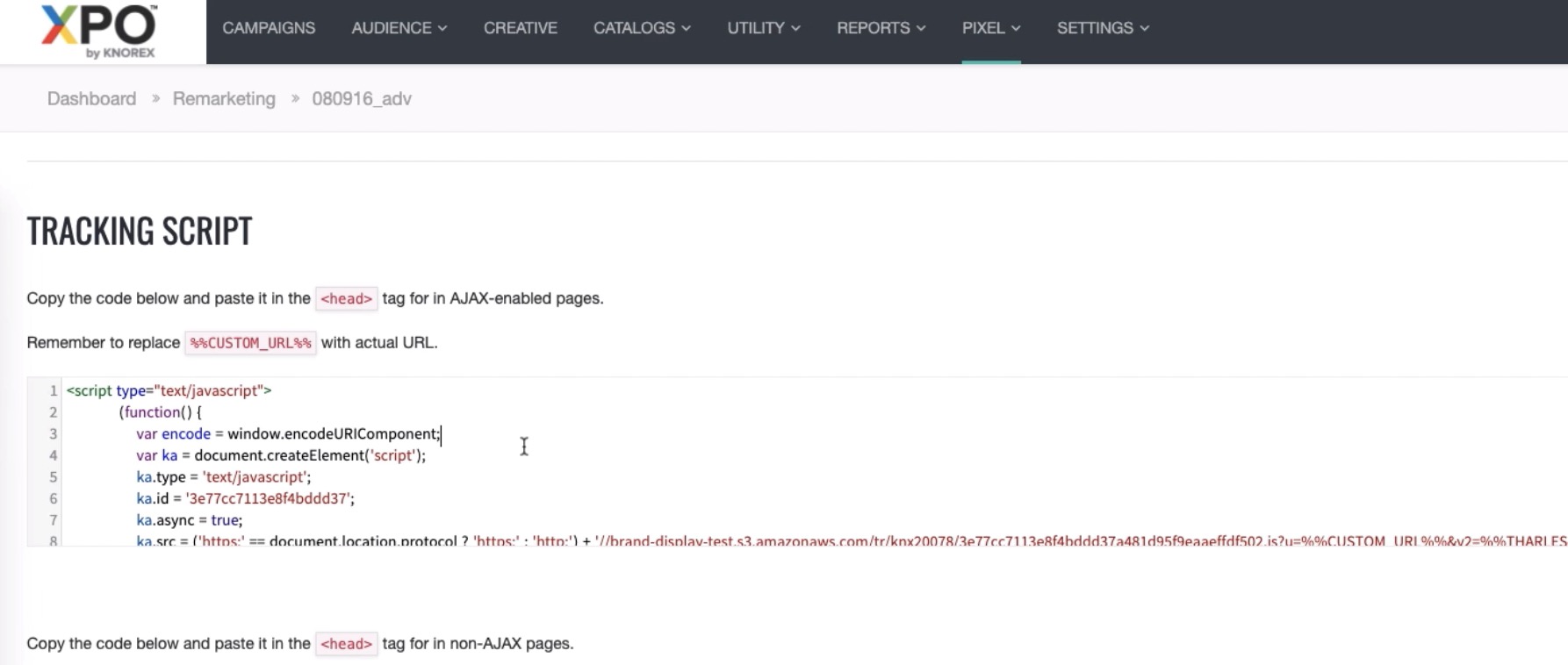
Task: Click the chevron arrow next to Audience
Action: pyautogui.click(x=442, y=29)
